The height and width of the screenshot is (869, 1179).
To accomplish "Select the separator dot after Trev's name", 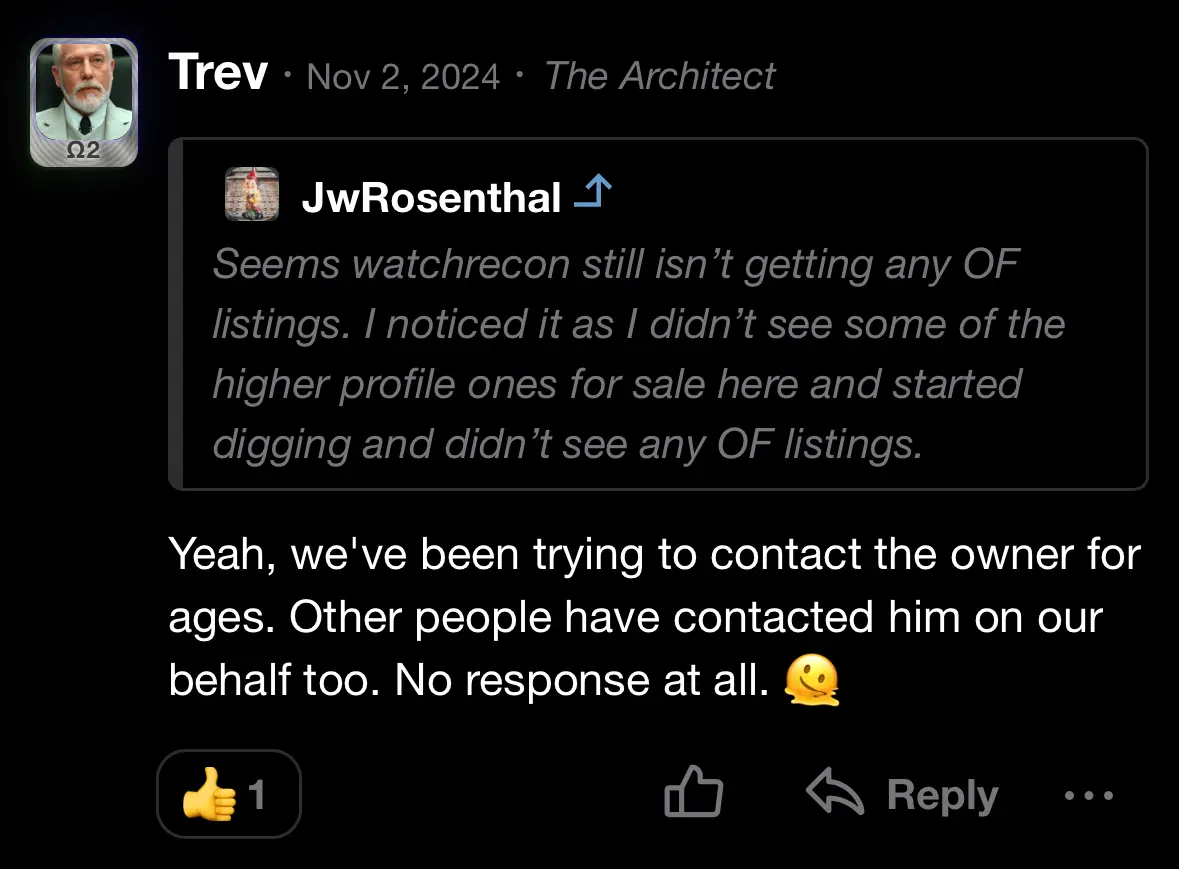I will coord(288,76).
